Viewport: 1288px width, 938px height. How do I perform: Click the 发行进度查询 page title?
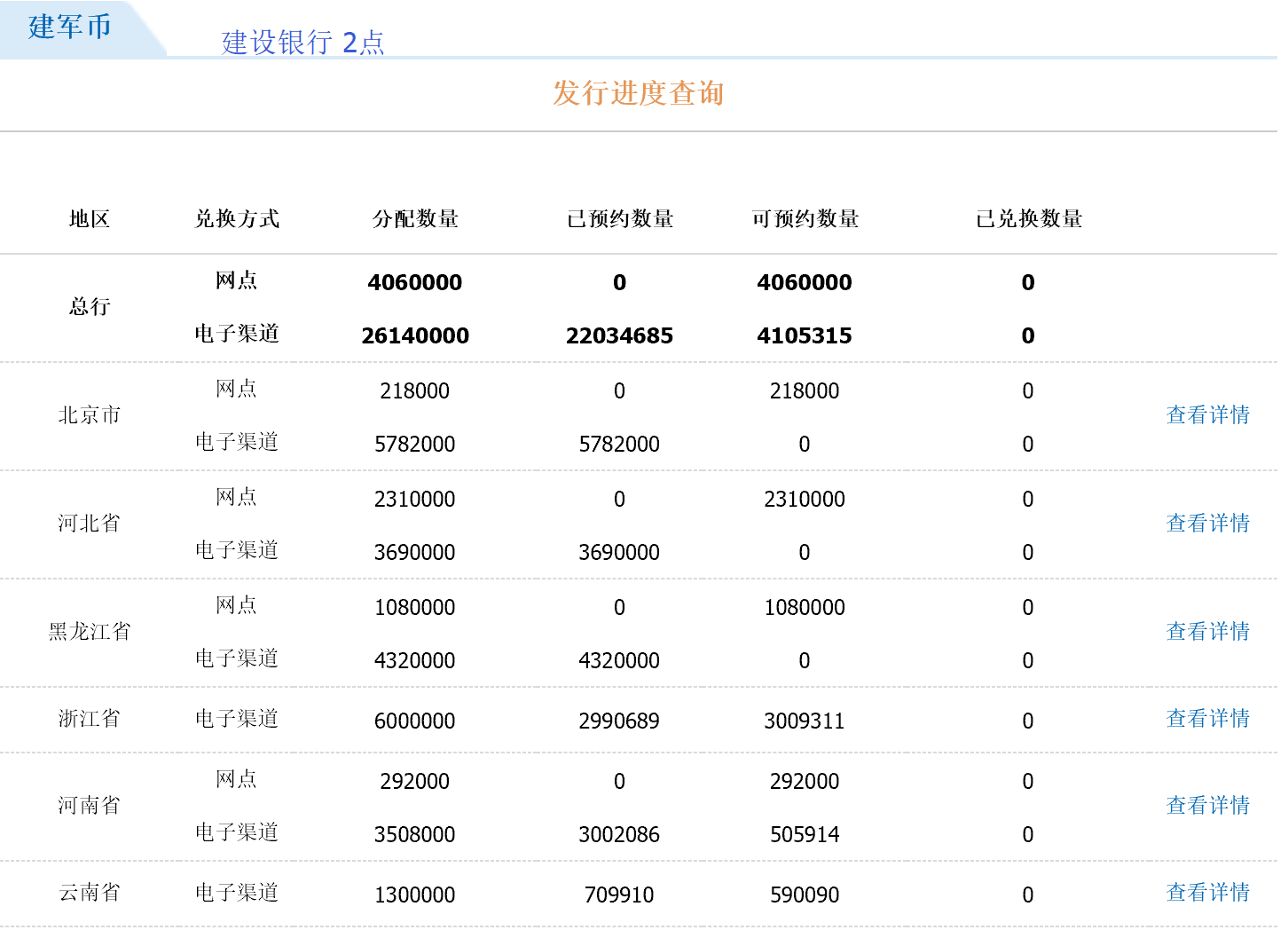coord(638,93)
